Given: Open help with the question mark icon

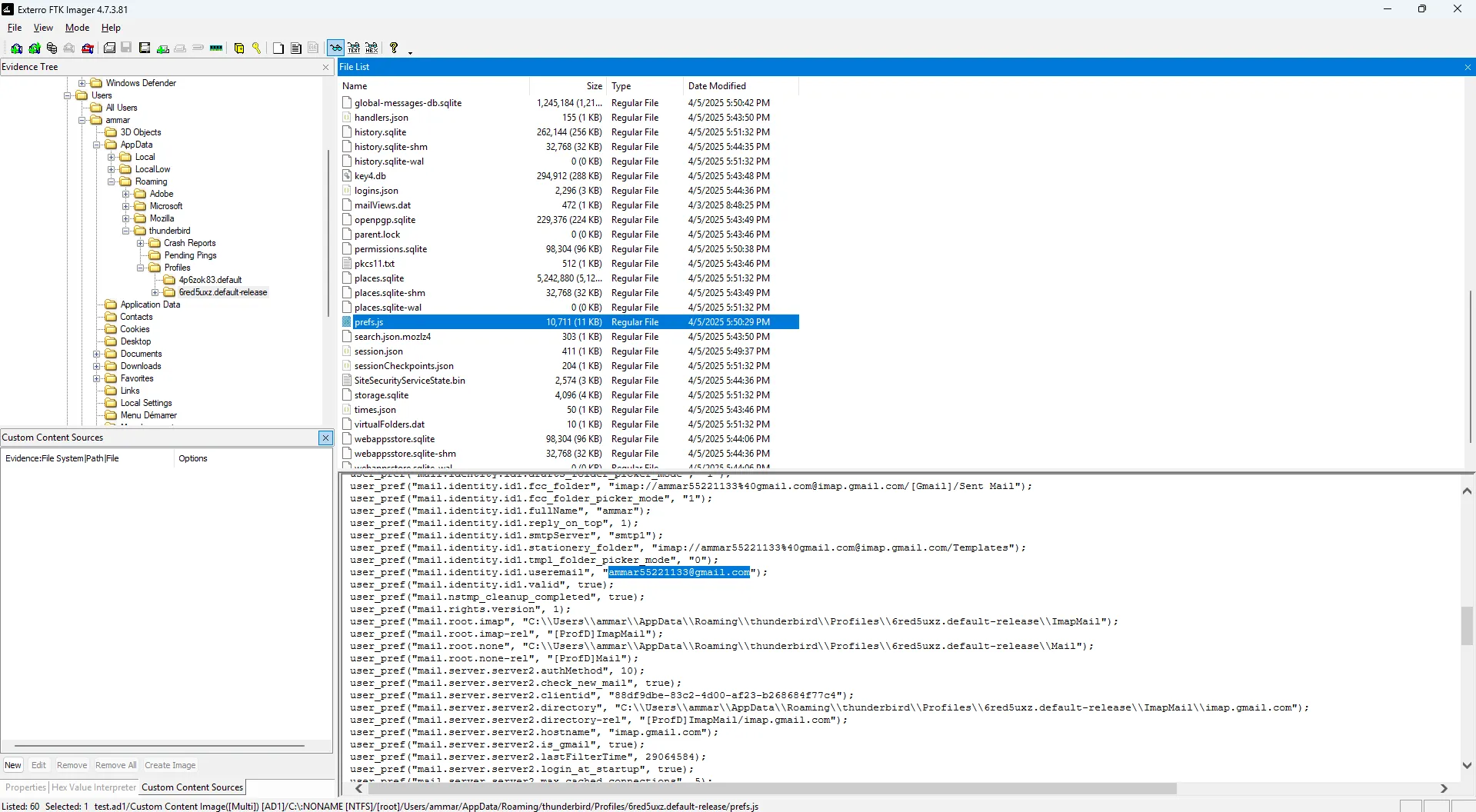Looking at the screenshot, I should pyautogui.click(x=394, y=48).
